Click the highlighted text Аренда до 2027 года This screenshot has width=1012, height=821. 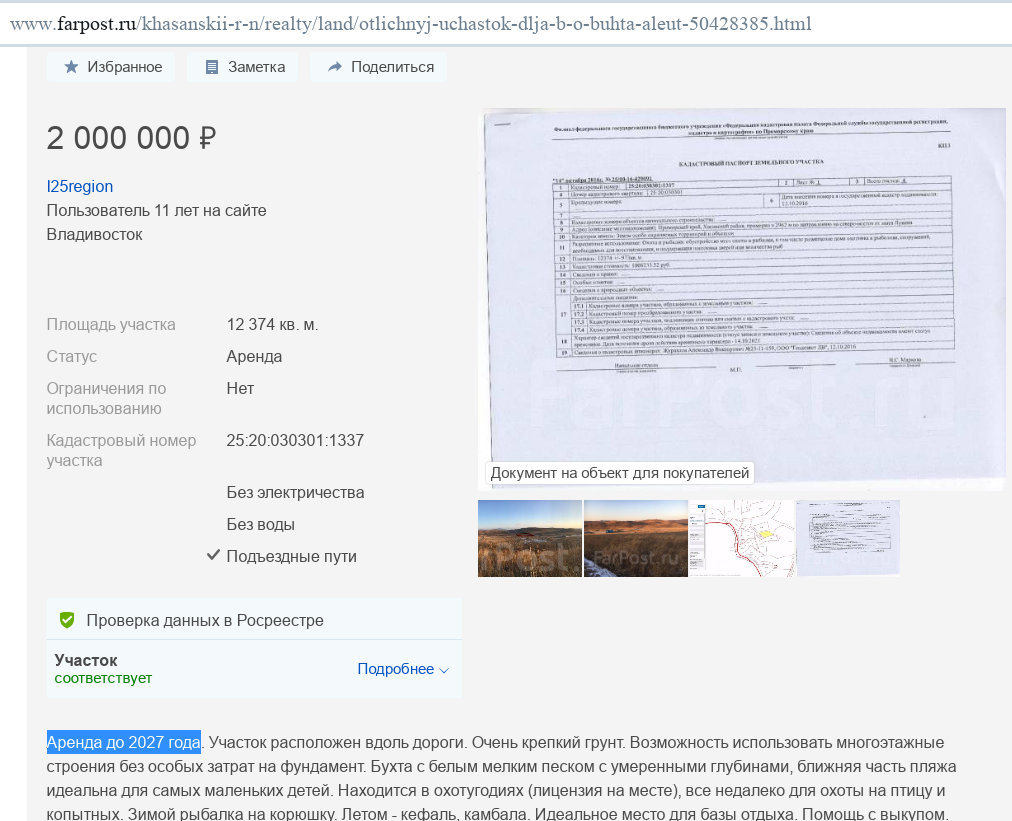tap(123, 742)
